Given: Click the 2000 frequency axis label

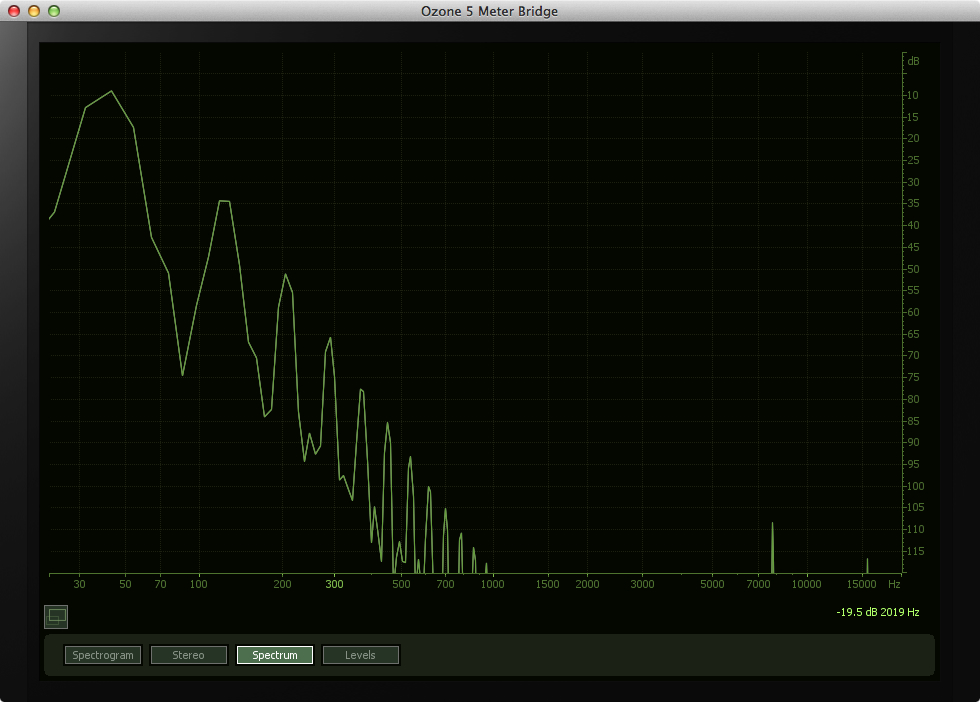Looking at the screenshot, I should [587, 584].
